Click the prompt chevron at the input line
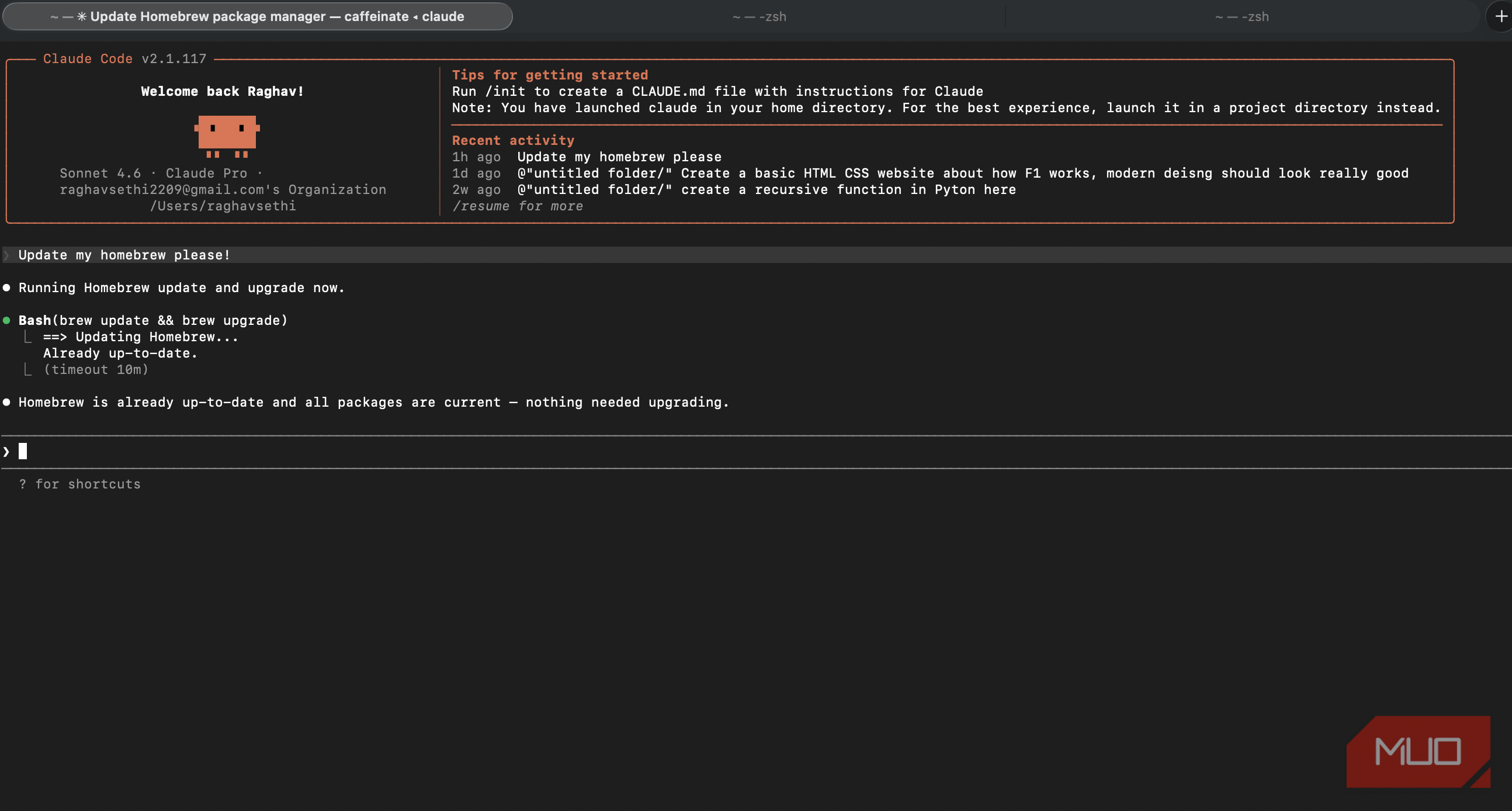1512x811 pixels. 6,451
